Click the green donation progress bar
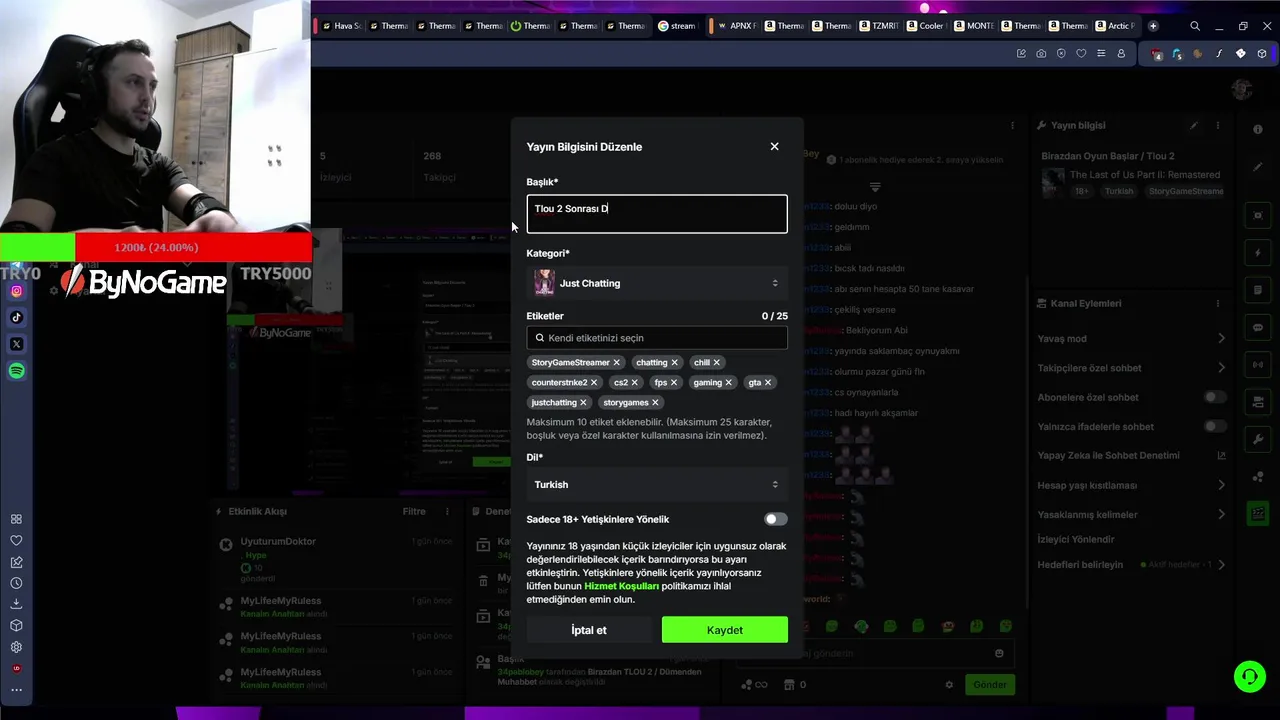Screen dimensions: 1280x720 (37, 247)
